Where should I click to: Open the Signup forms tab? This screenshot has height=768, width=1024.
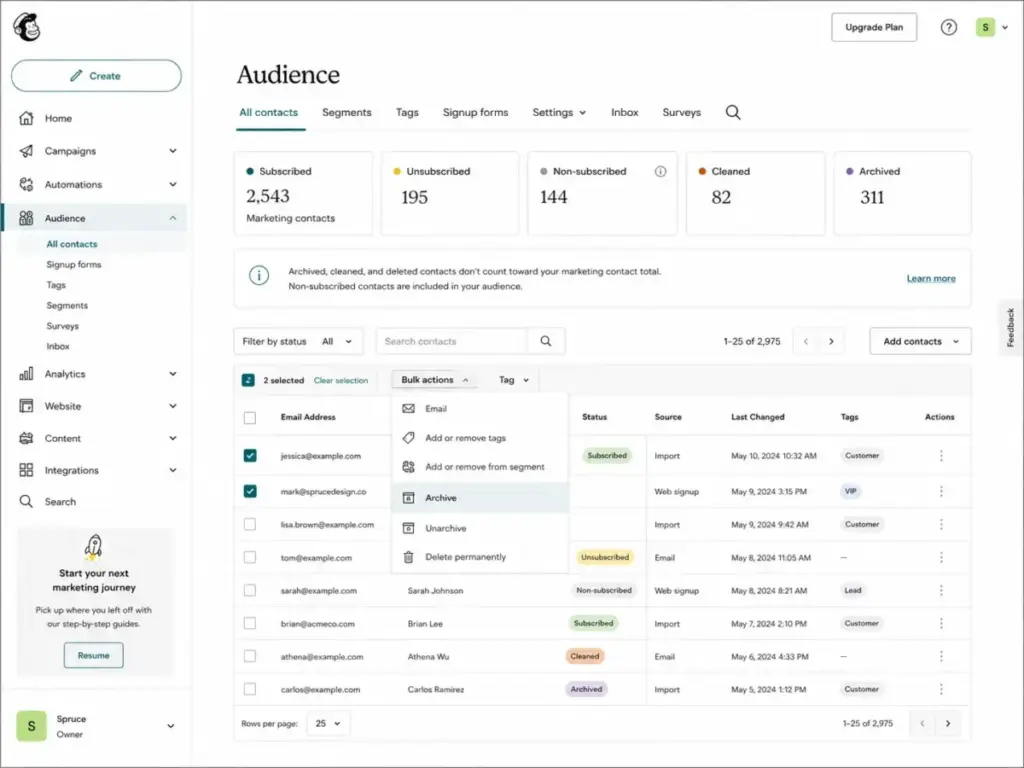[475, 112]
